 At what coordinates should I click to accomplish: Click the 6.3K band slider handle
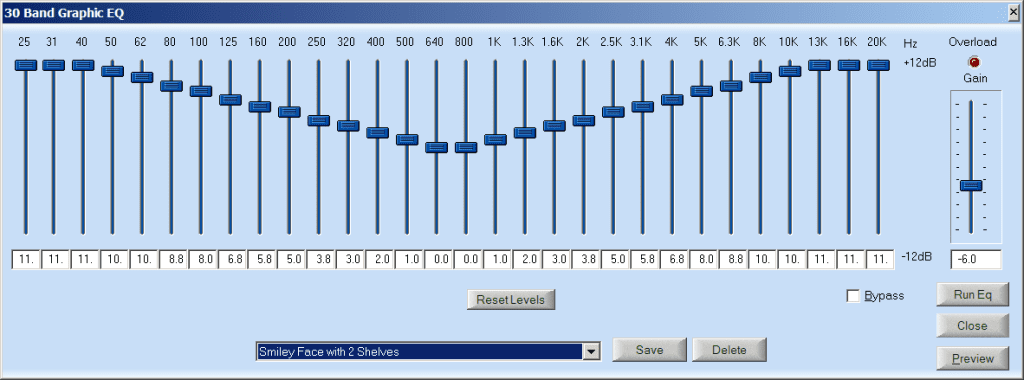click(x=731, y=86)
